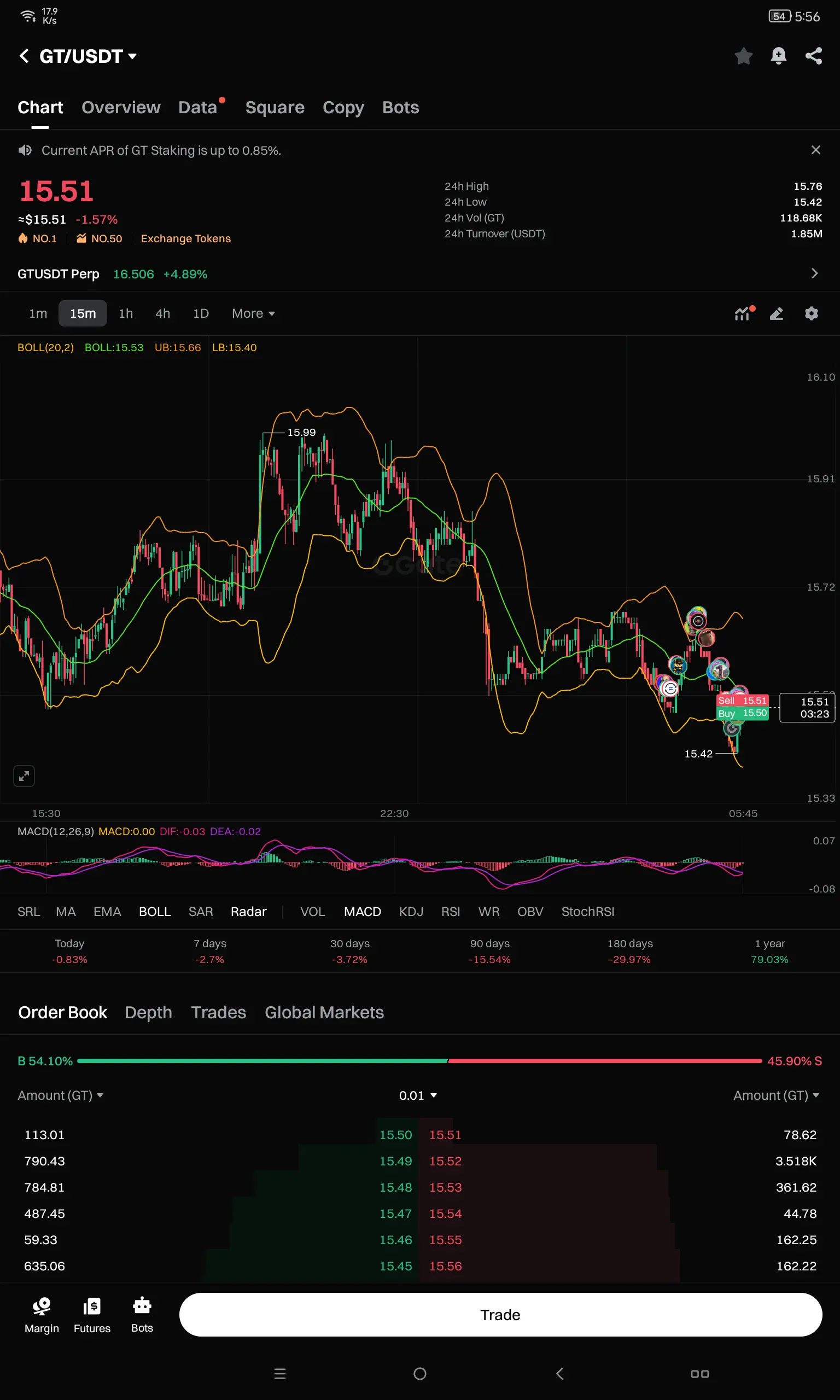
Task: Open Trades tab
Action: point(219,1012)
